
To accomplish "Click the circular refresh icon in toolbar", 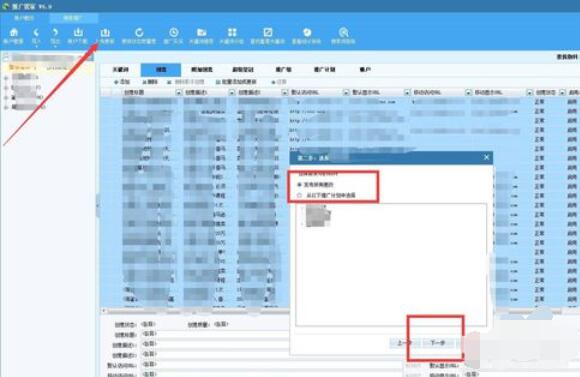I will pyautogui.click(x=139, y=33).
